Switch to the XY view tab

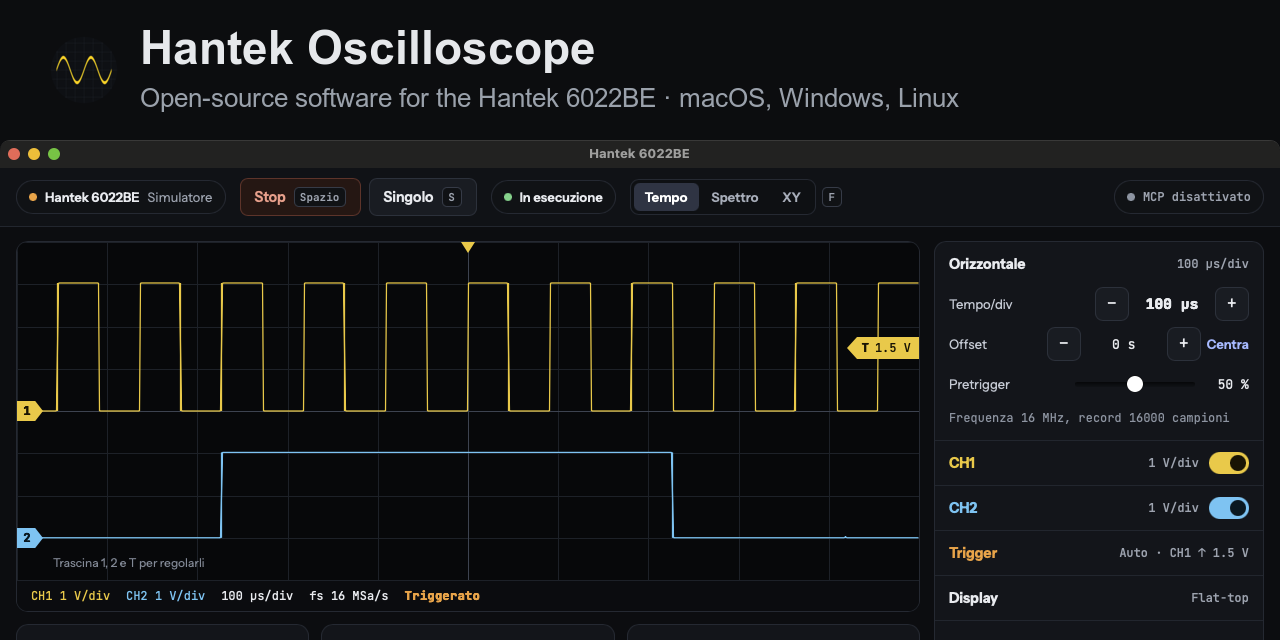pos(792,197)
